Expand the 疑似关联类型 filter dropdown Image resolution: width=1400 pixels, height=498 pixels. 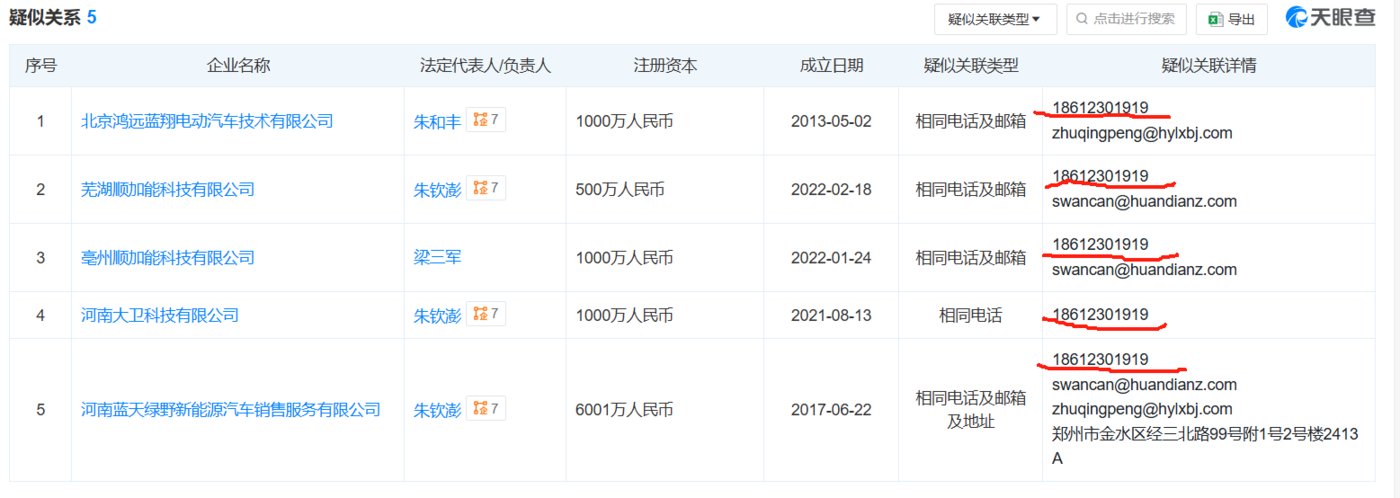(994, 19)
